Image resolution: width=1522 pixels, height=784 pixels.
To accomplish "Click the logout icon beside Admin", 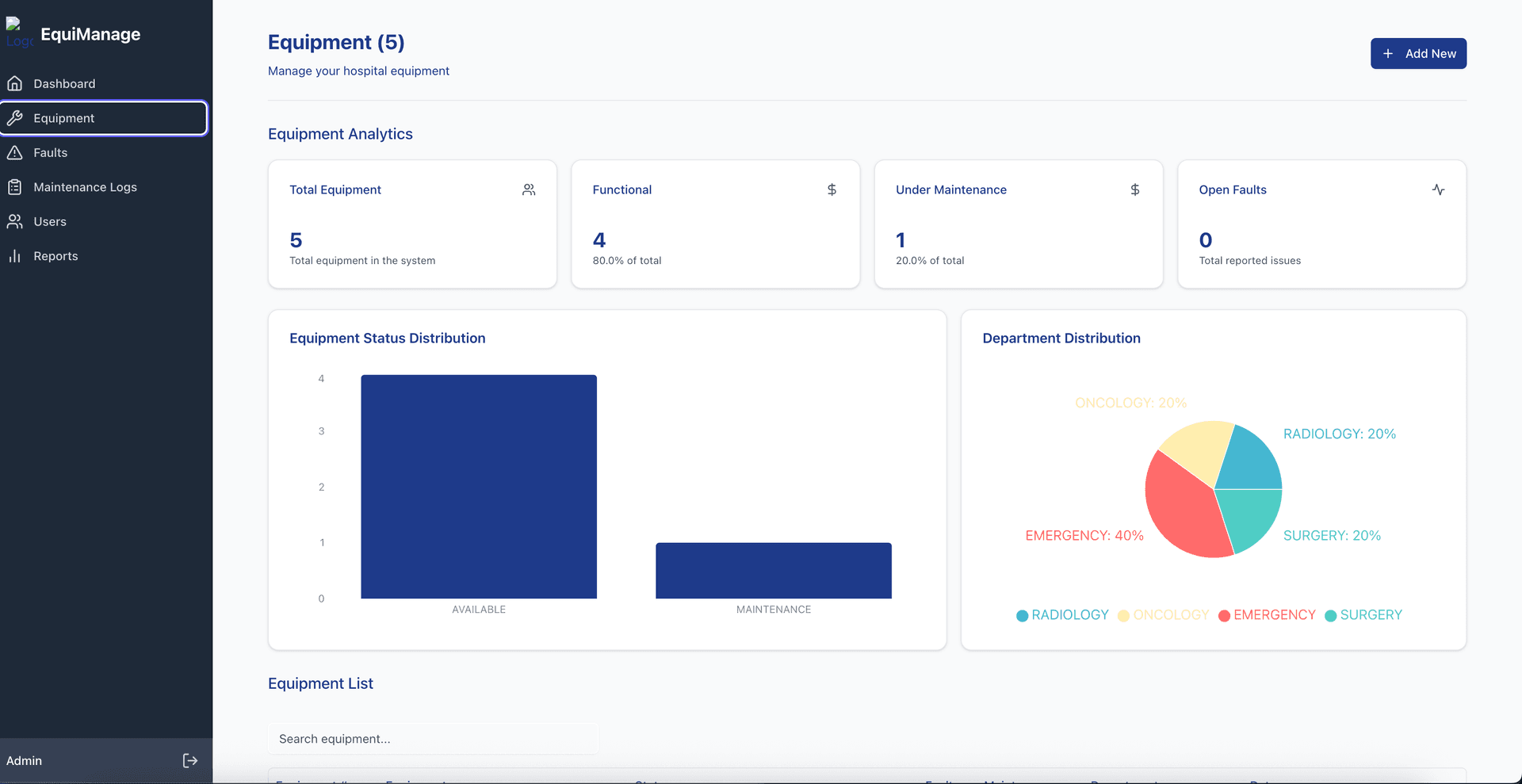I will pyautogui.click(x=190, y=760).
